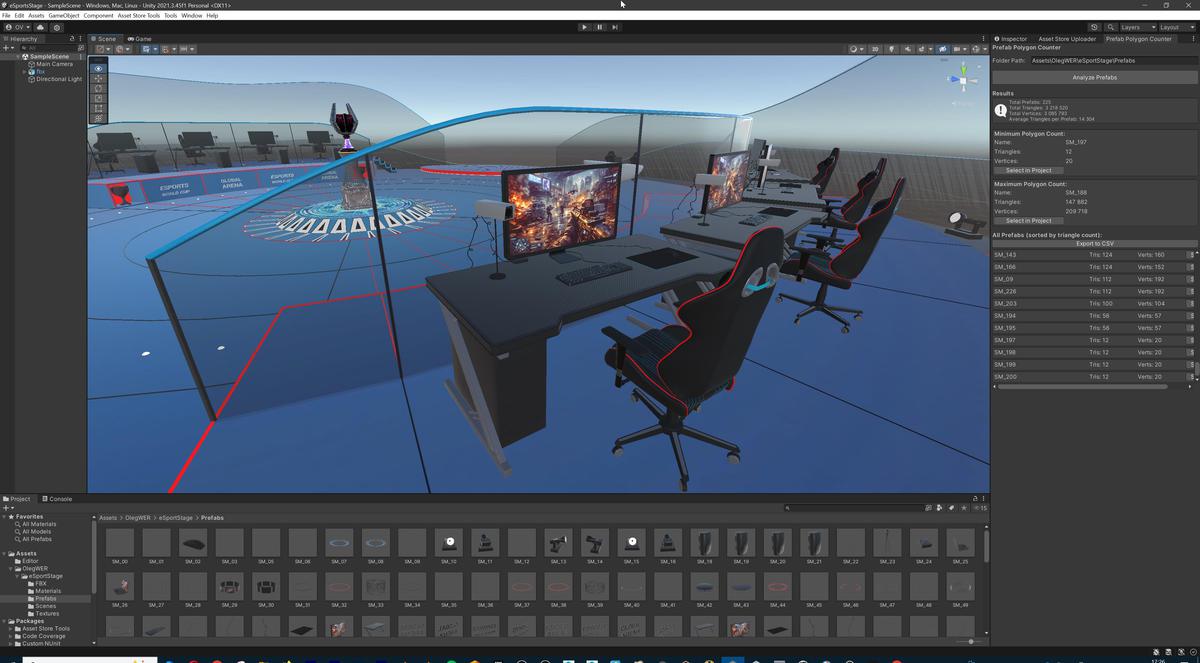Switch to the Console tab

pos(57,498)
